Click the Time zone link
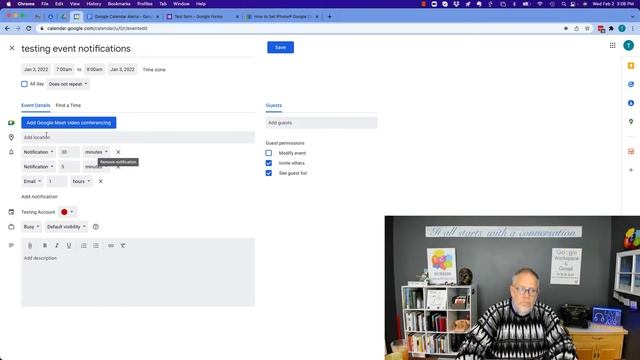 click(x=154, y=70)
